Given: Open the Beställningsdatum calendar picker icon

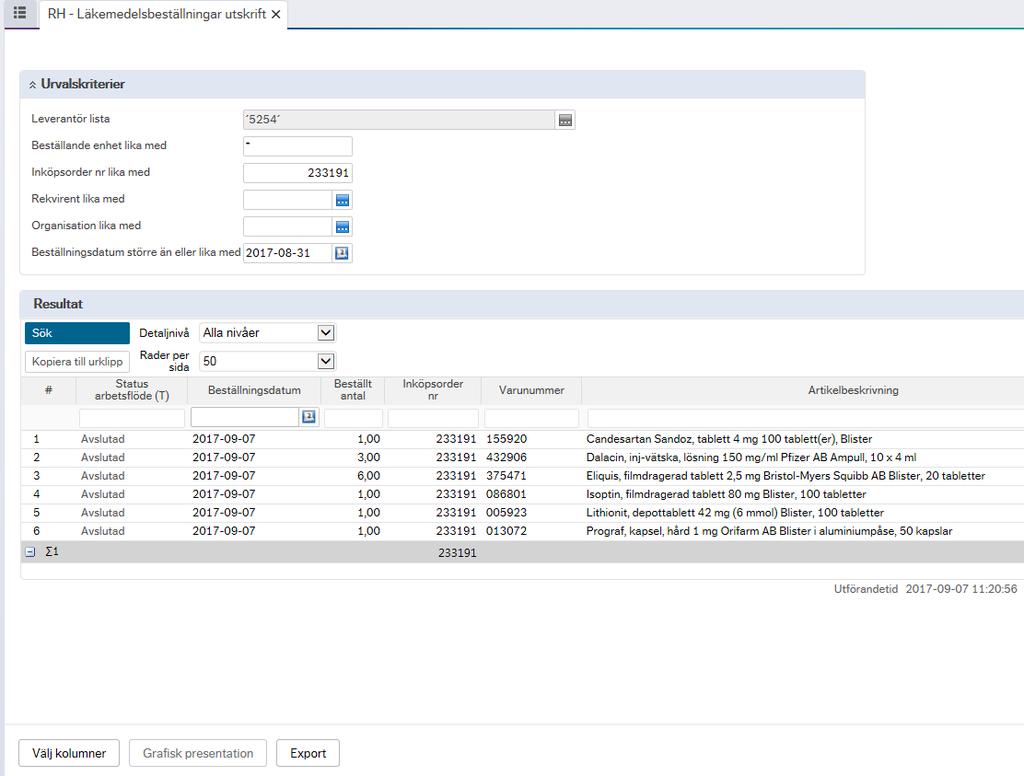Looking at the screenshot, I should [x=342, y=253].
